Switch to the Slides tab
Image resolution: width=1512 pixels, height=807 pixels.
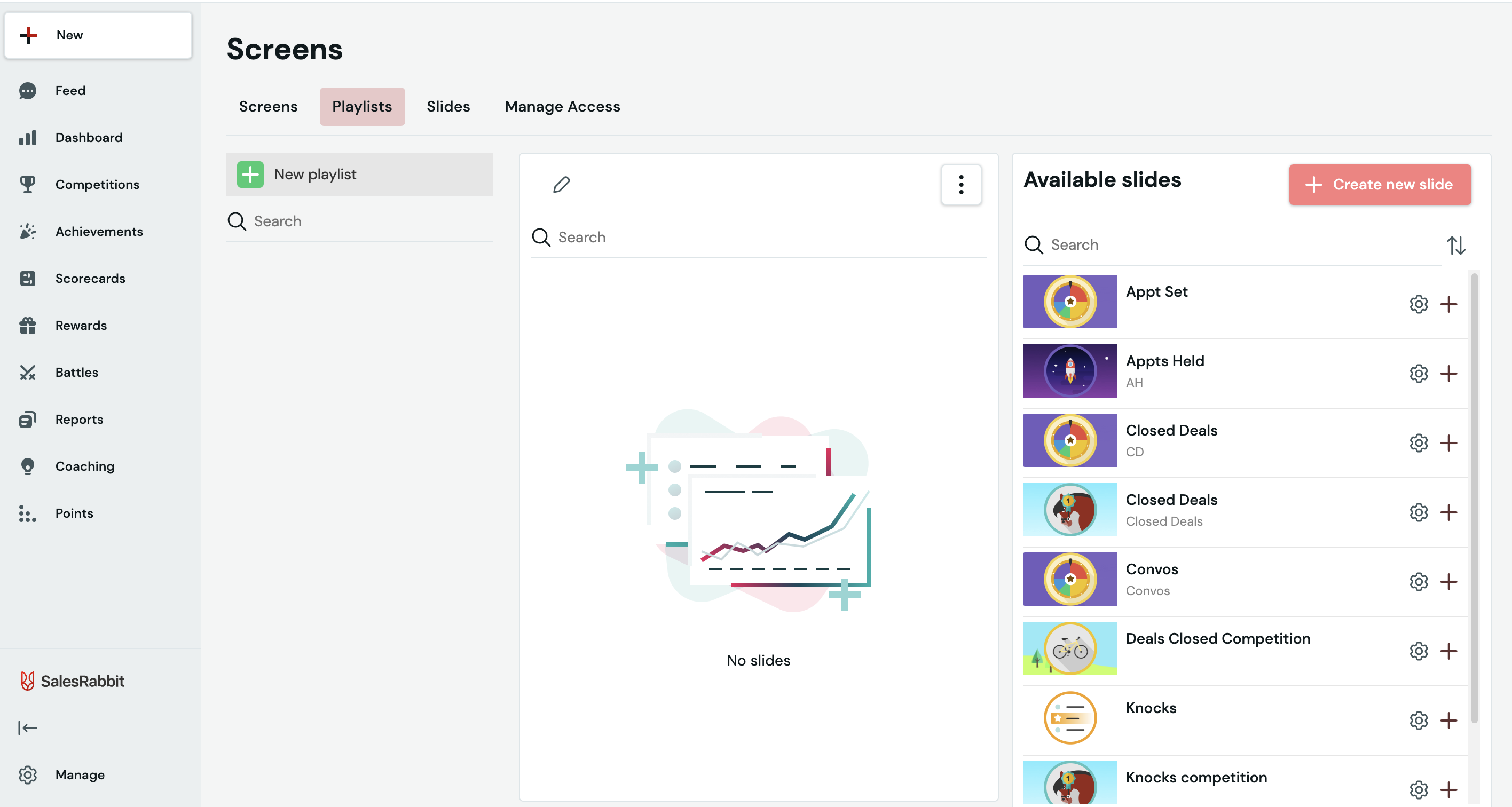pos(448,106)
